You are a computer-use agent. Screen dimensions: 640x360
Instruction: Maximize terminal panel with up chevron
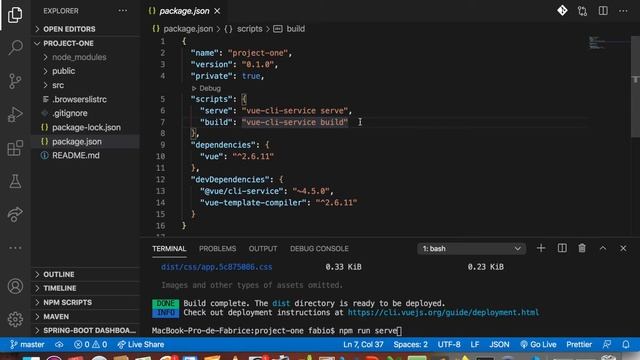[x=603, y=248]
